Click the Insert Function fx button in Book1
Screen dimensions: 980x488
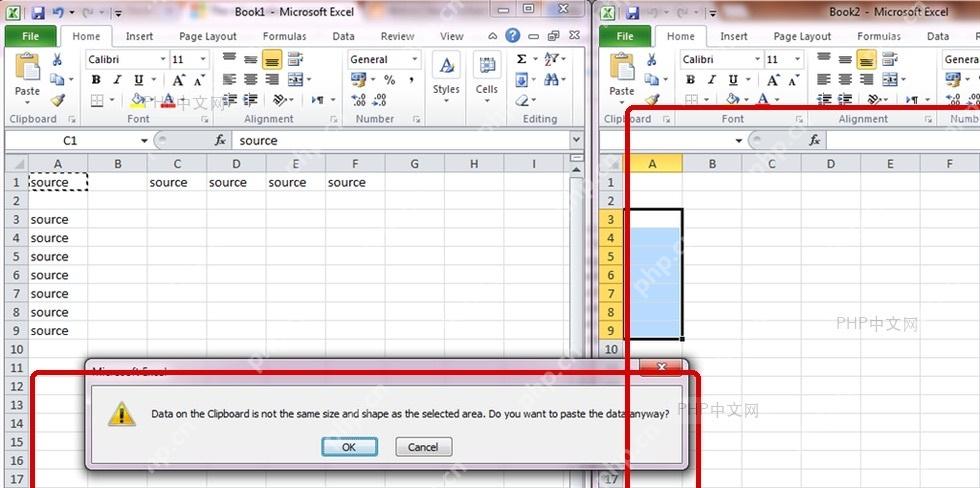coord(220,141)
